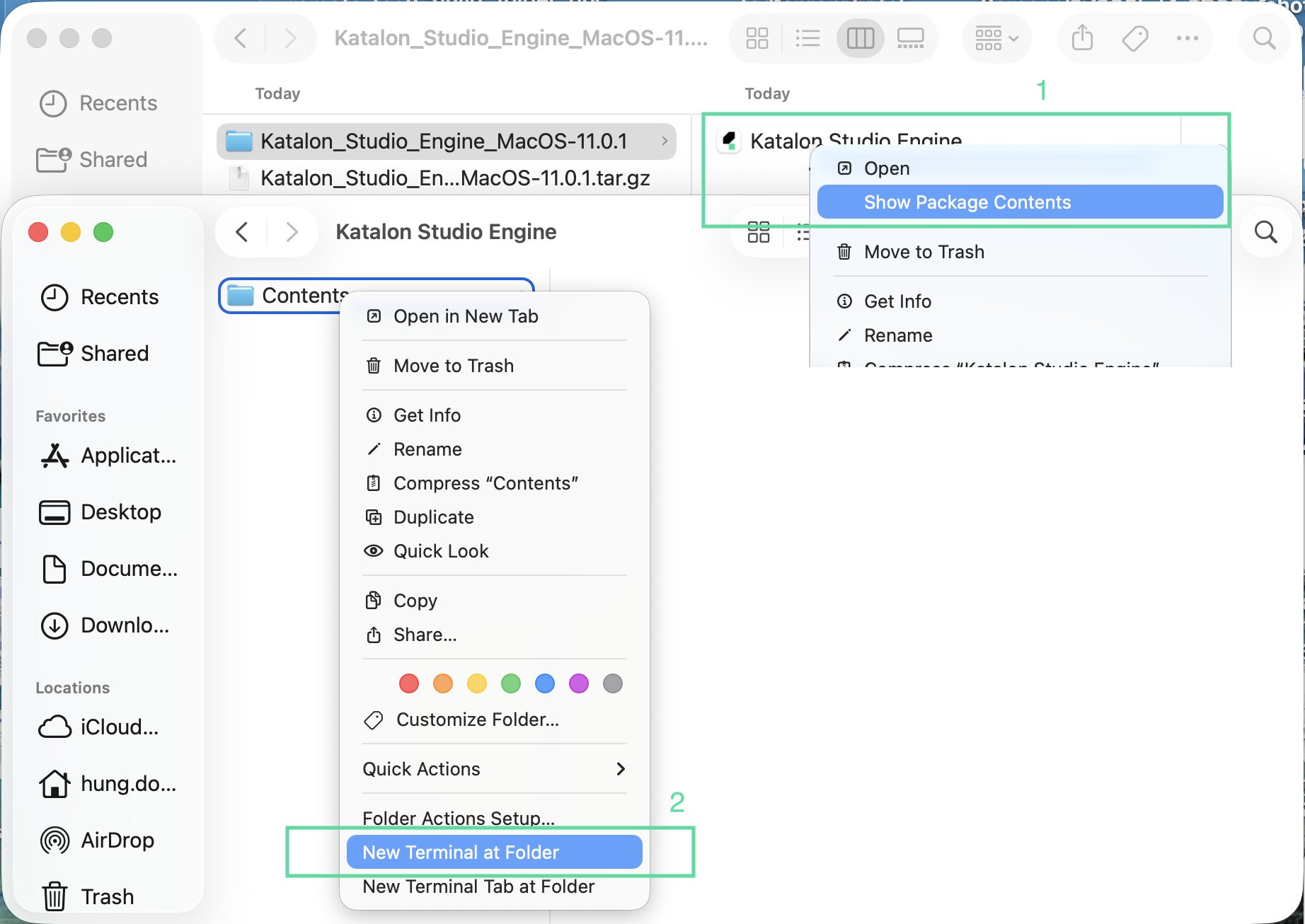Open the group-by dropdown in the Finder toolbar
This screenshot has width=1305, height=924.
(x=996, y=38)
